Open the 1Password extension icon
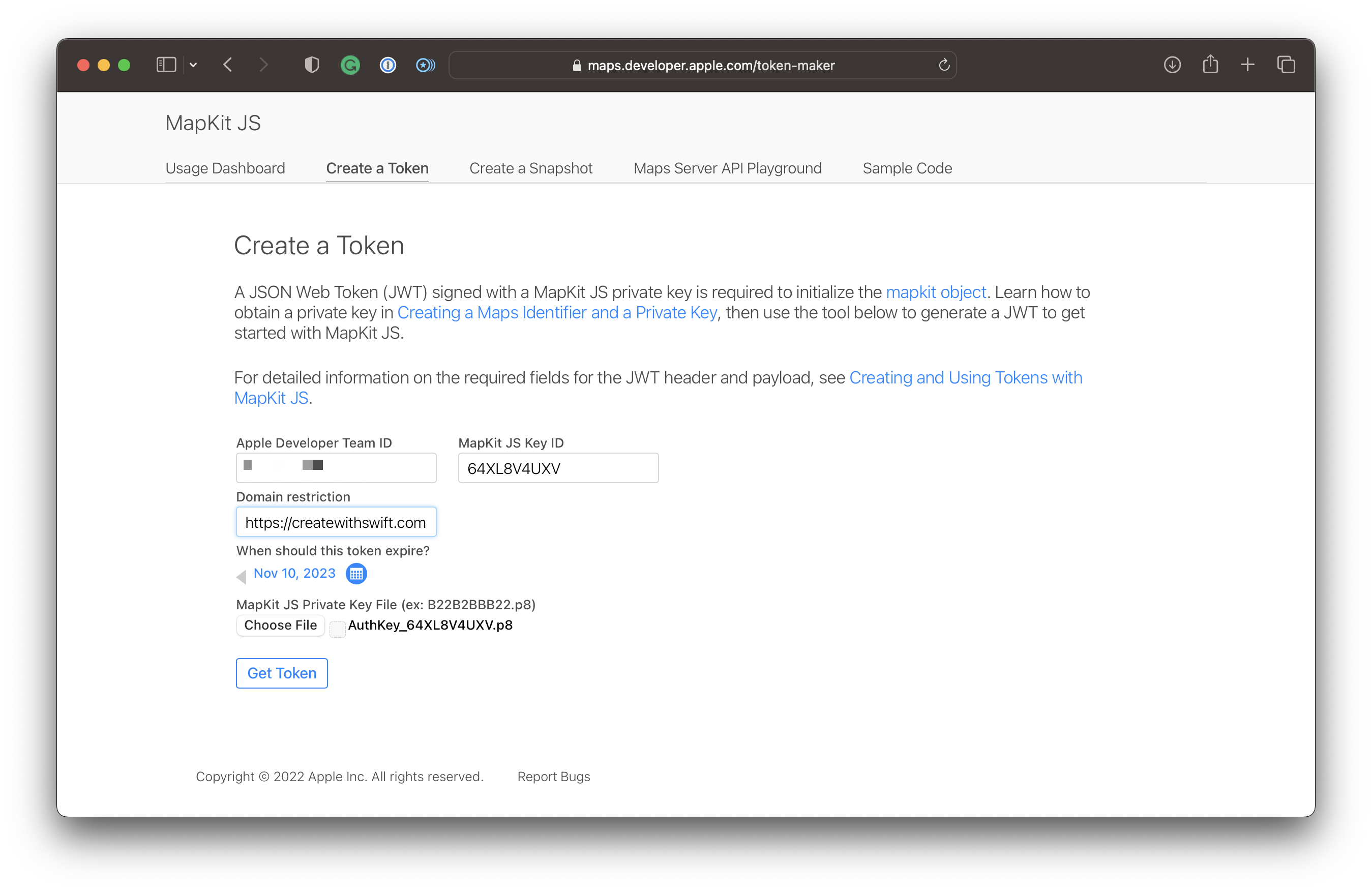 click(x=388, y=65)
